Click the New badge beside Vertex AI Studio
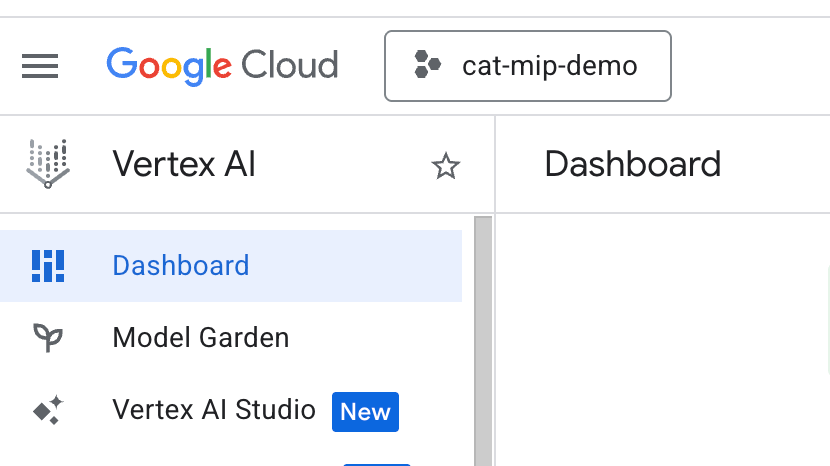This screenshot has height=466, width=830. pyautogui.click(x=365, y=412)
